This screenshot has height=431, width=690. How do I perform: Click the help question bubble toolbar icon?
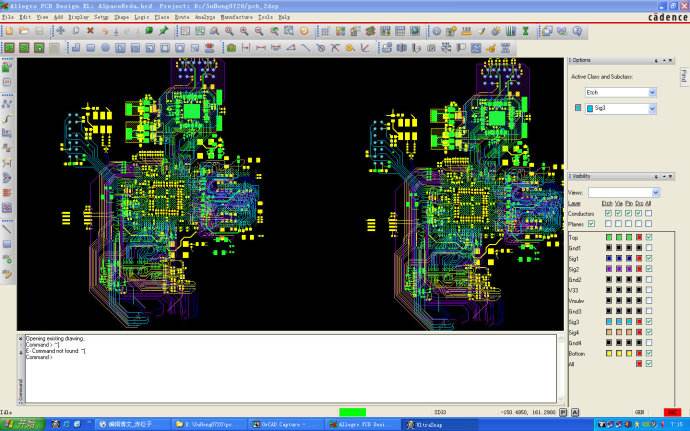click(x=577, y=31)
